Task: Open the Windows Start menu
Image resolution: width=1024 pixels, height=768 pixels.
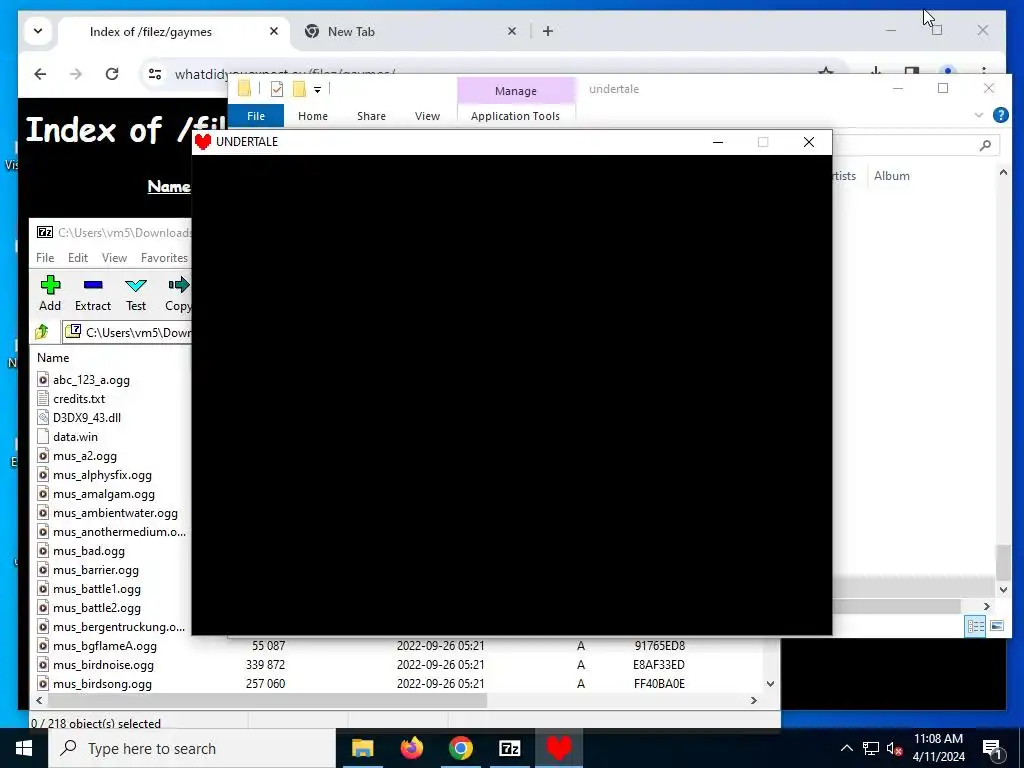Action: [24, 748]
